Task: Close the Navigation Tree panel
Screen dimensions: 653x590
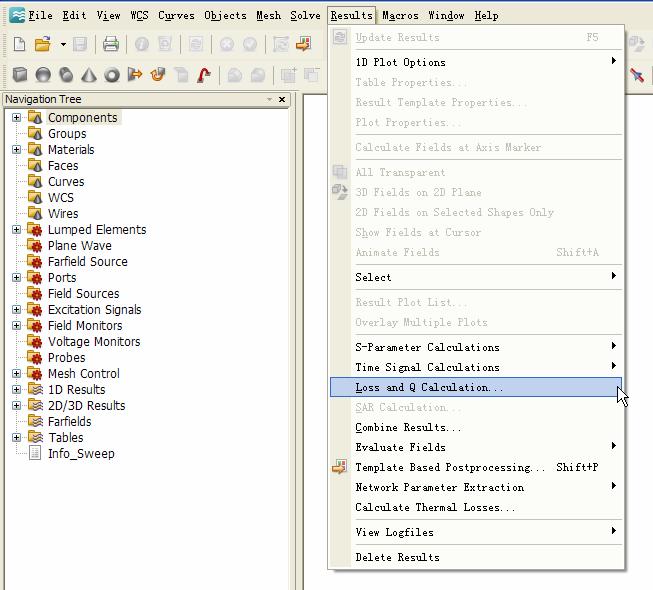Action: coord(282,100)
